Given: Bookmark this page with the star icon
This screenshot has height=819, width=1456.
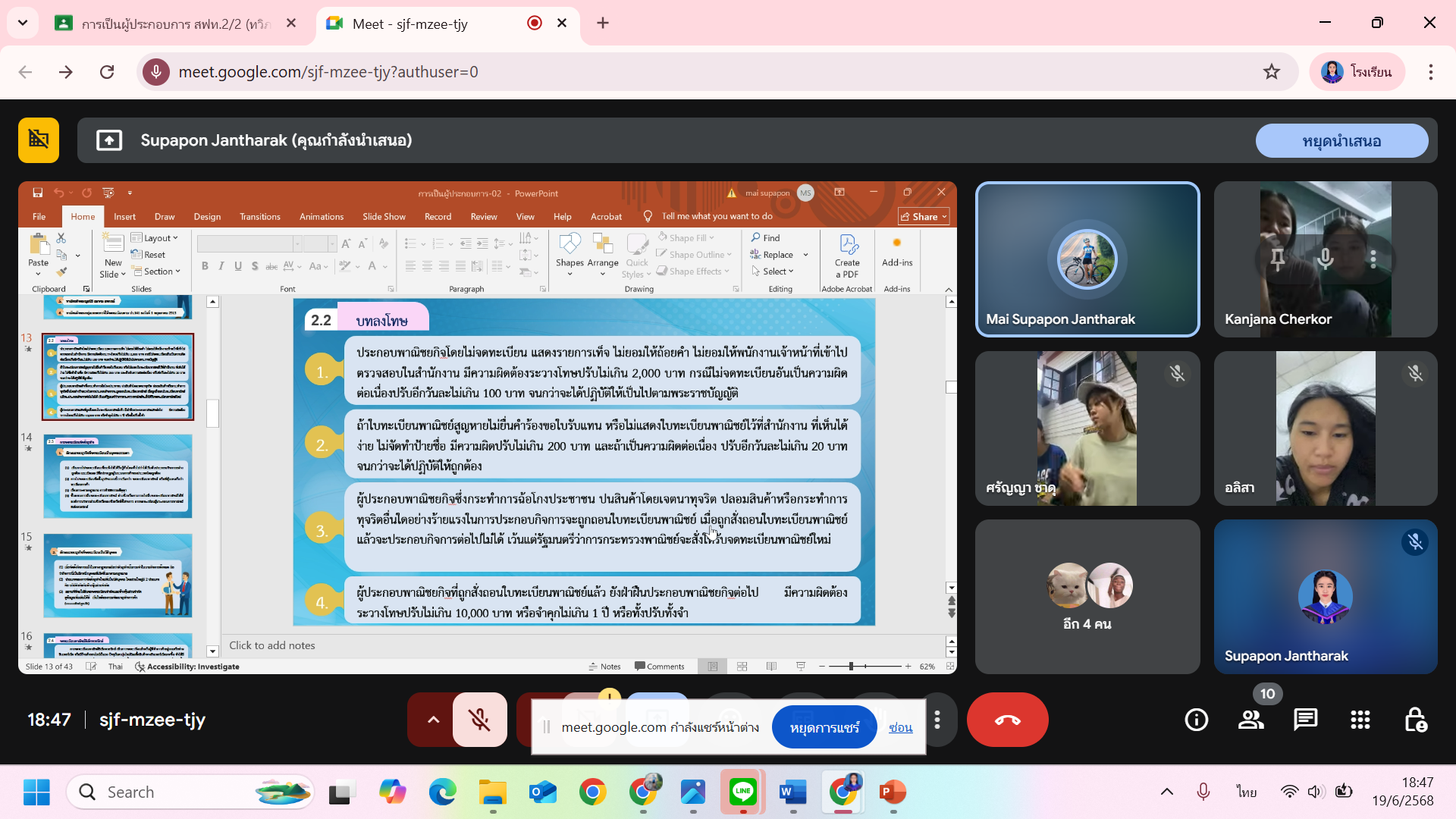Looking at the screenshot, I should 1272,72.
